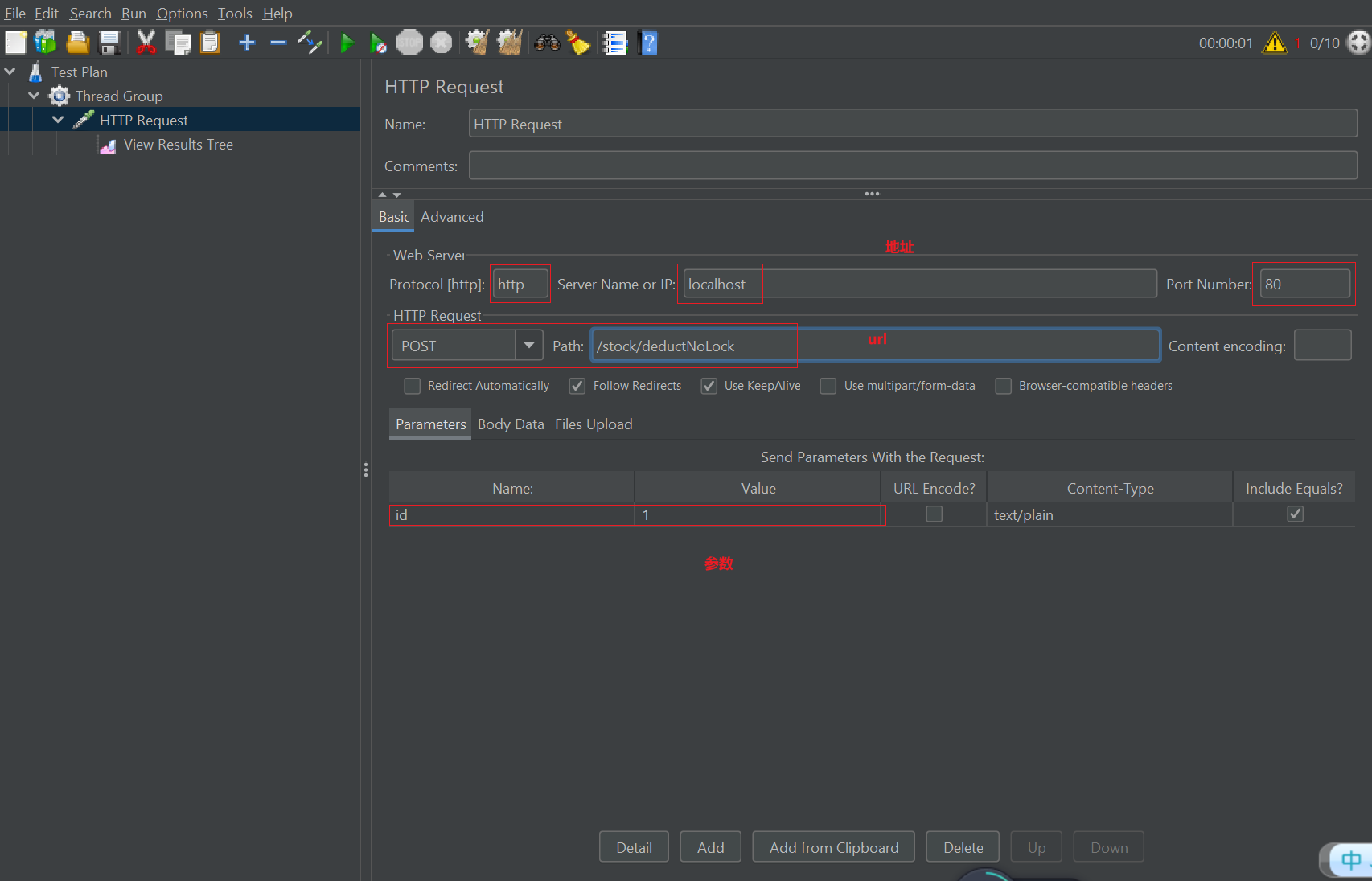Open the POST method dropdown
This screenshot has width=1372, height=881.
528,346
